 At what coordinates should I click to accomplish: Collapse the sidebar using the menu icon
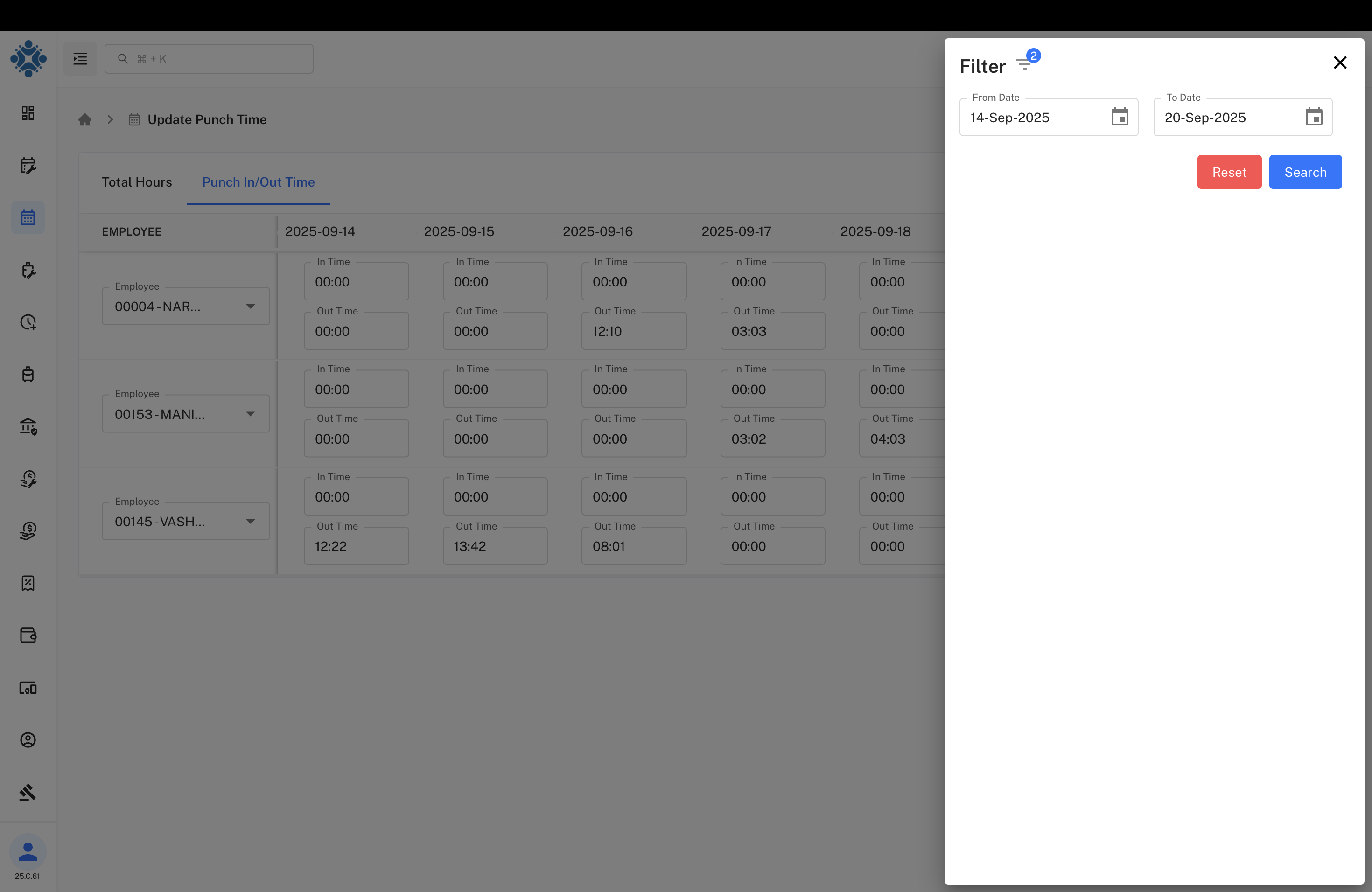point(80,58)
